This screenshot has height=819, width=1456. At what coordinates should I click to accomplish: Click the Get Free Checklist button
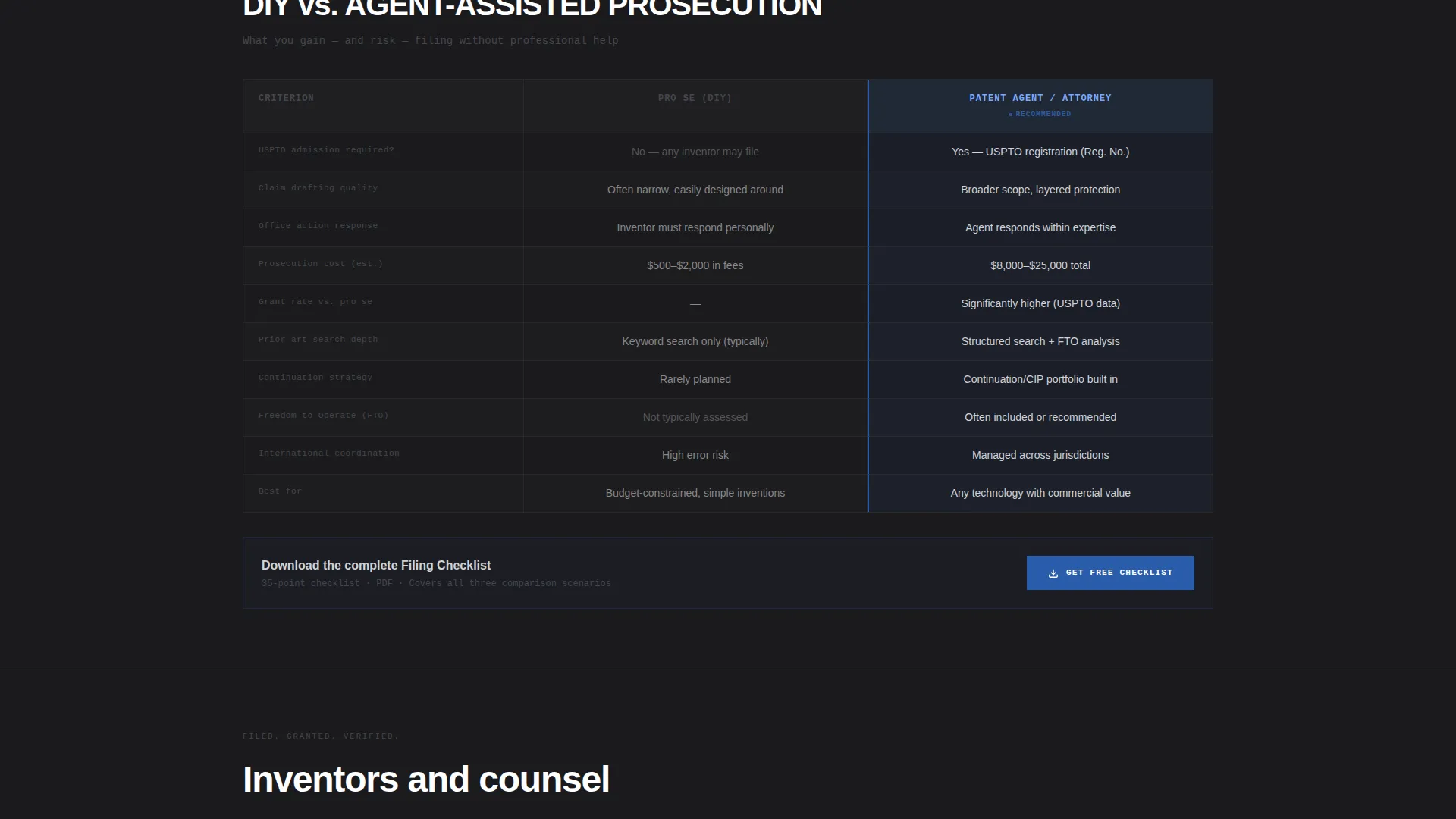pos(1110,573)
